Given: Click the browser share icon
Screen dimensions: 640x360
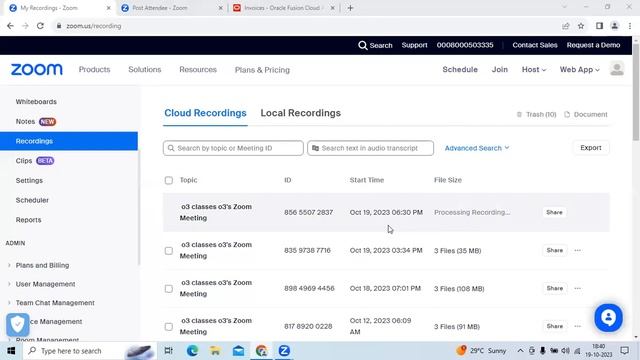Looking at the screenshot, I should (x=565, y=26).
